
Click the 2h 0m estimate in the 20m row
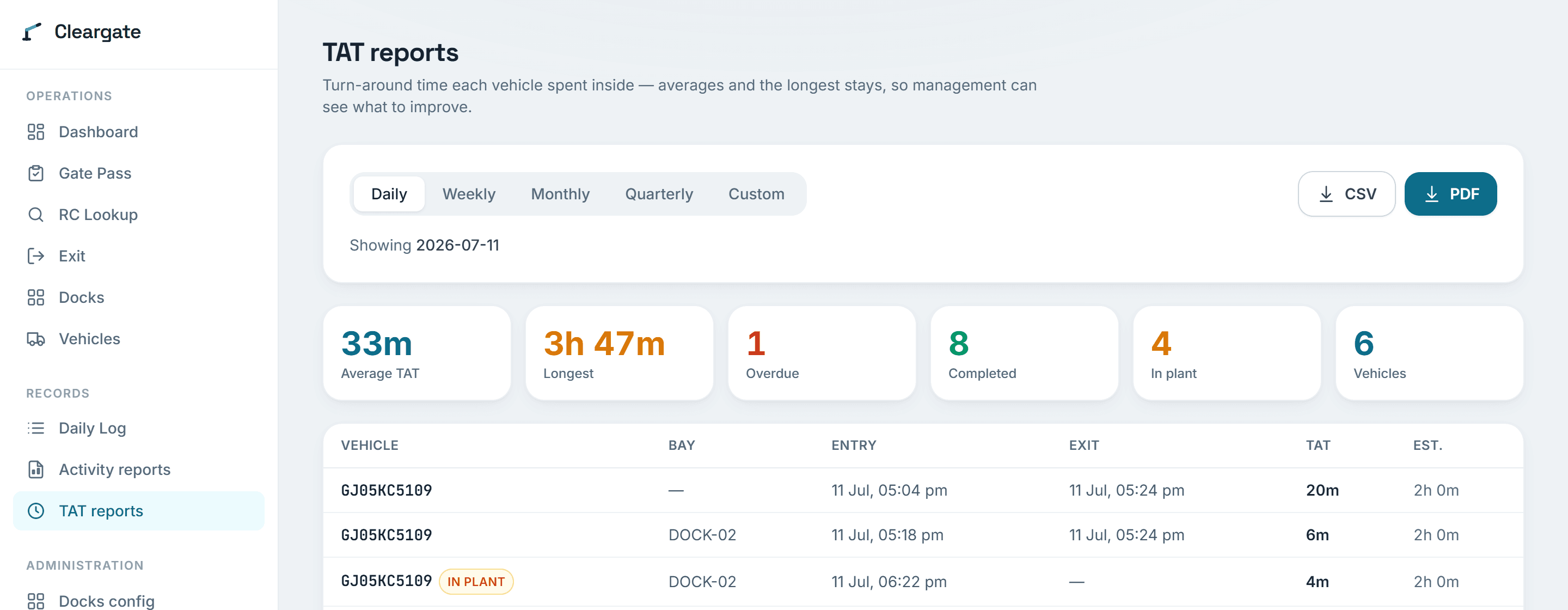(1436, 491)
